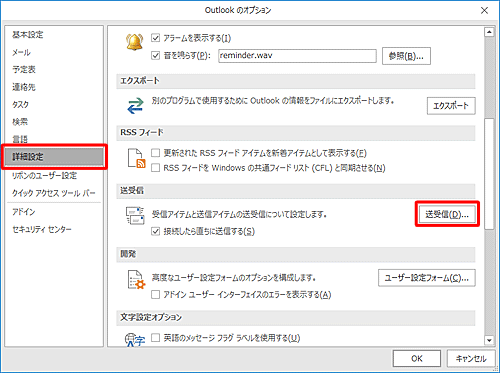Enable RSS フィードを Windows 共通フィード同期 checkbox
Image resolution: width=500 pixels, height=373 pixels.
pyautogui.click(x=156, y=168)
